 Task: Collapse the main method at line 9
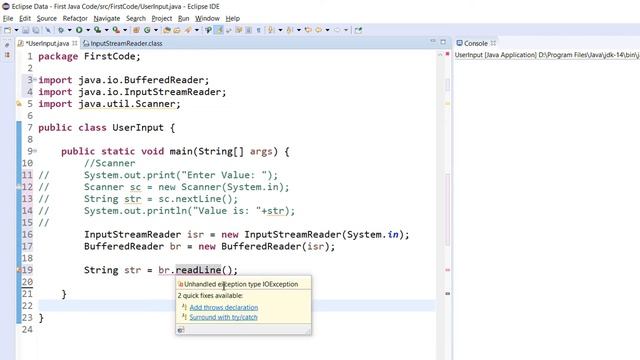pos(35,151)
